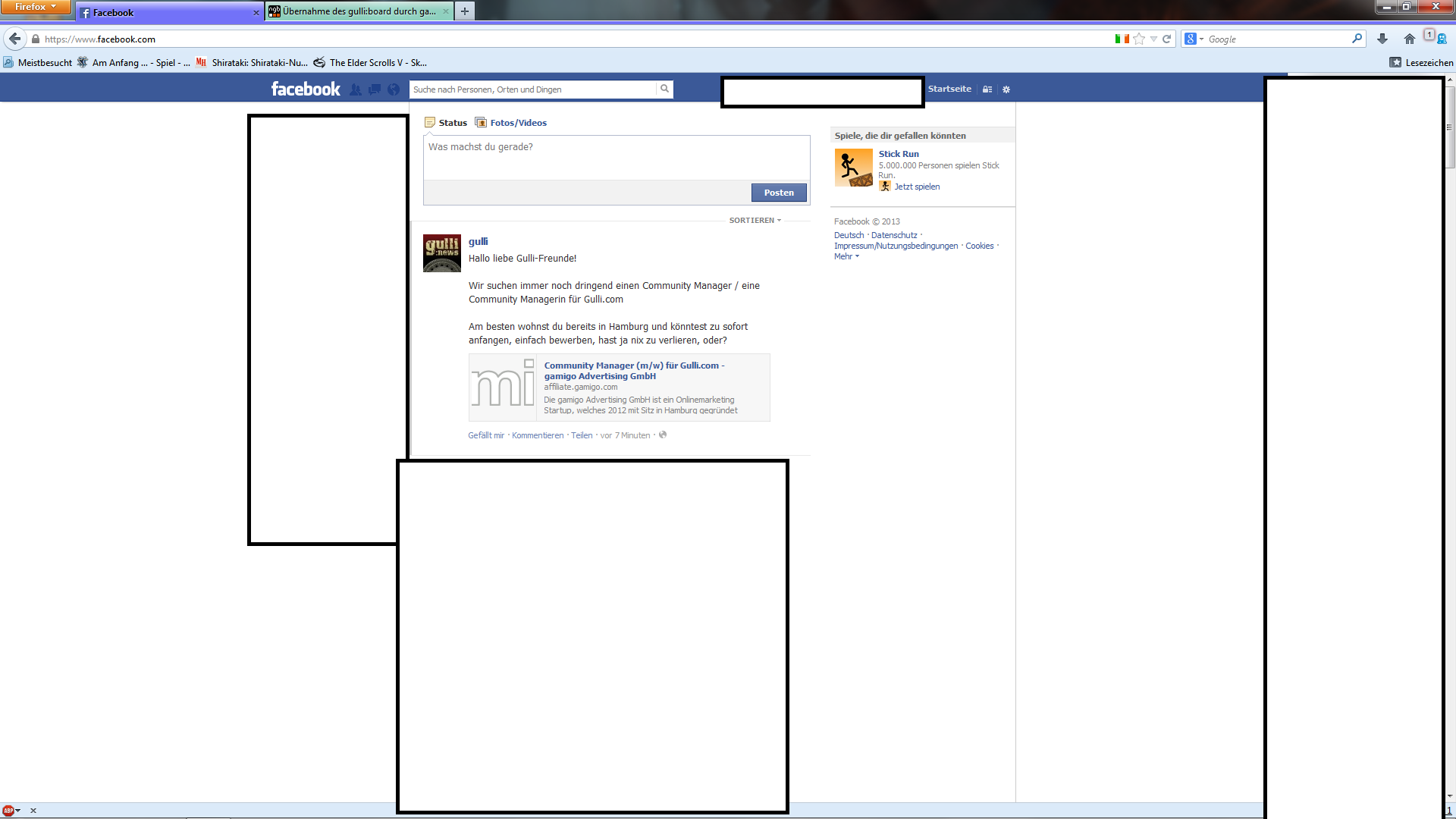Click the Facebook search magnifier button
The image size is (1456, 819).
click(x=664, y=89)
